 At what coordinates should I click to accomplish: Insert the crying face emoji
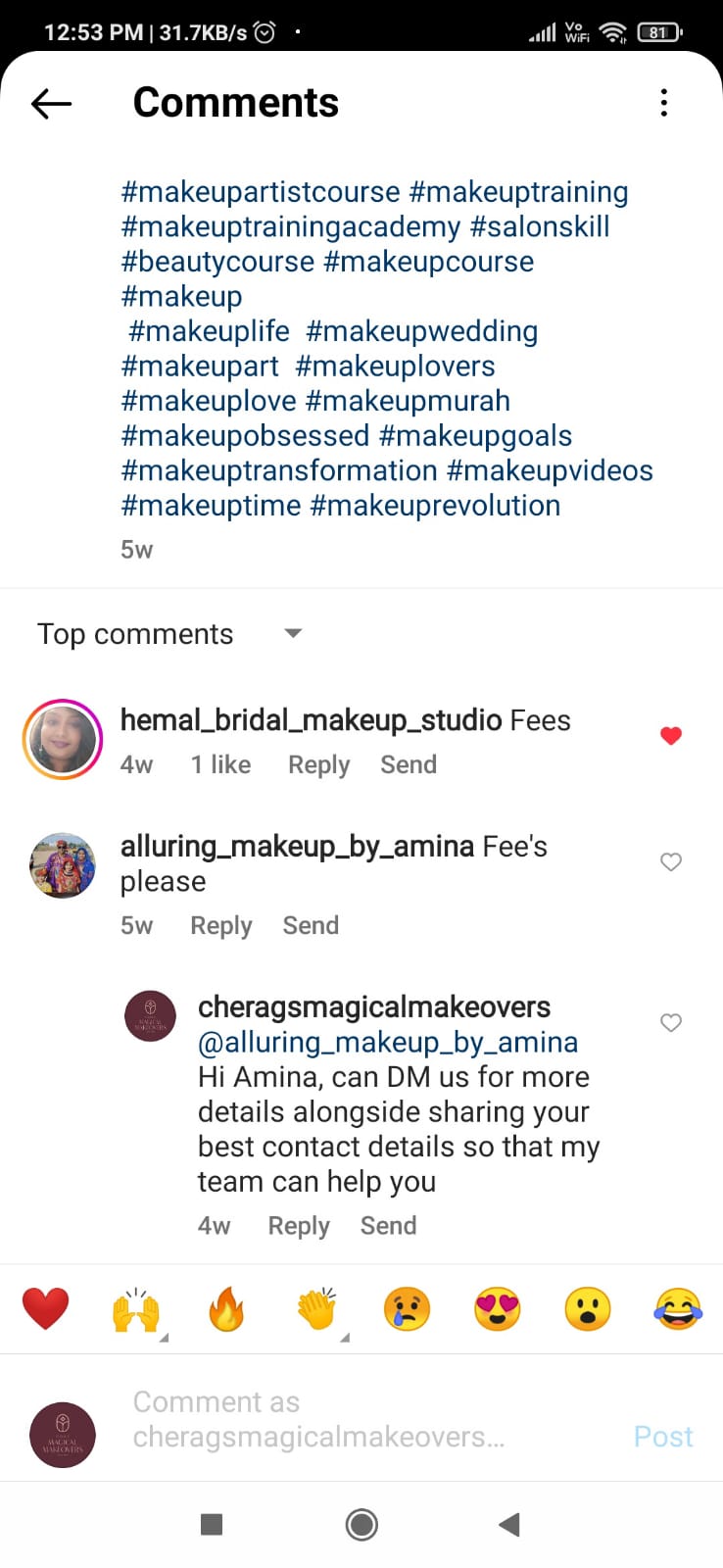[x=408, y=1309]
